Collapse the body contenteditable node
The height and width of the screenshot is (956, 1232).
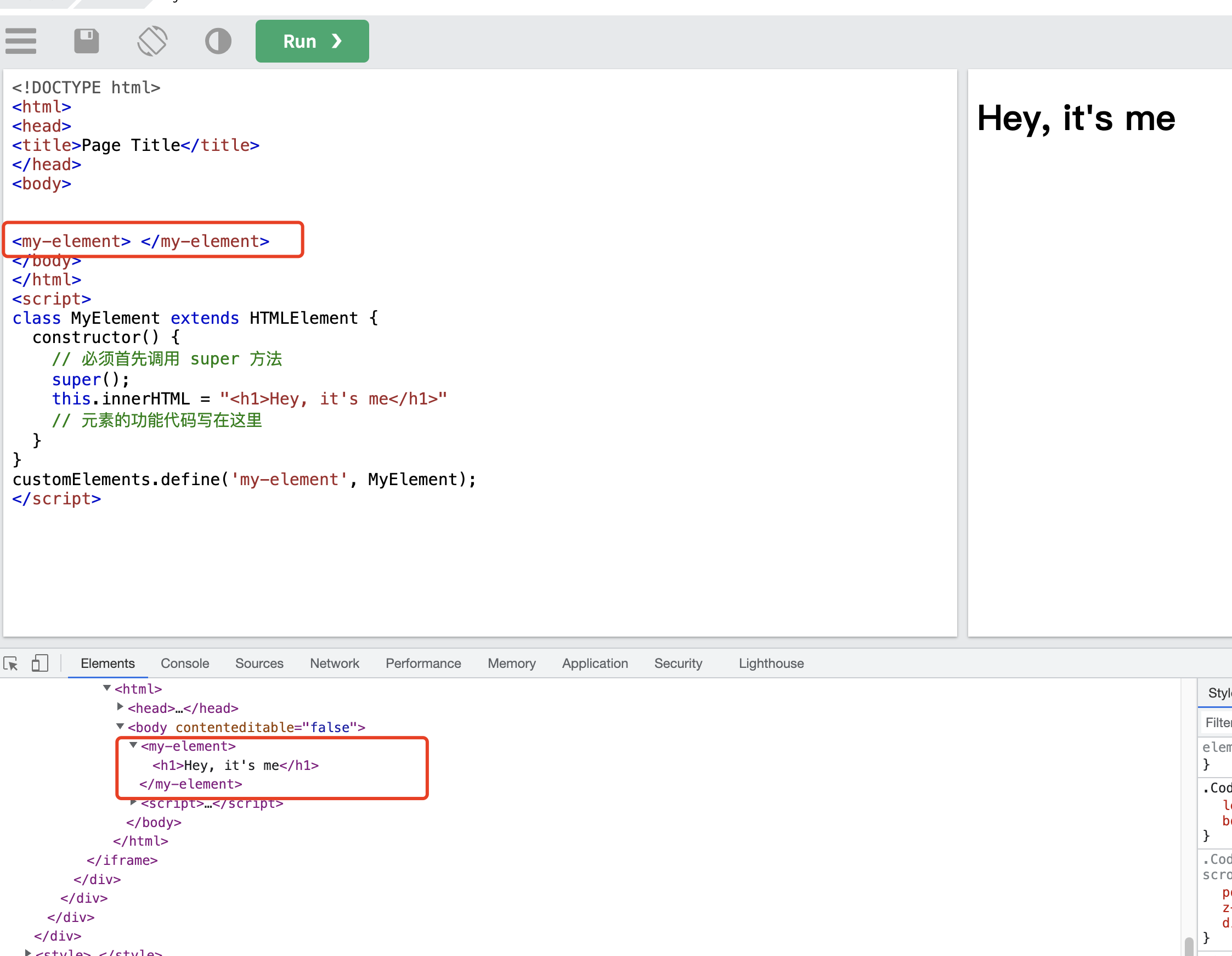[x=120, y=726]
